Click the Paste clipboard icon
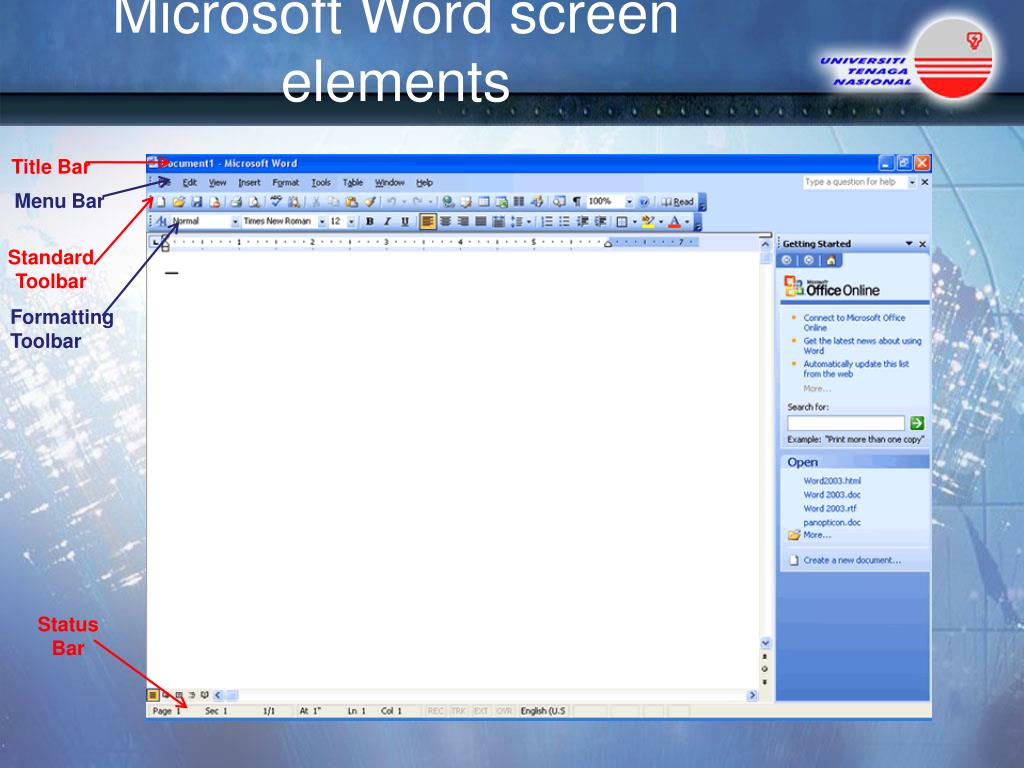The width and height of the screenshot is (1024, 768). point(351,202)
